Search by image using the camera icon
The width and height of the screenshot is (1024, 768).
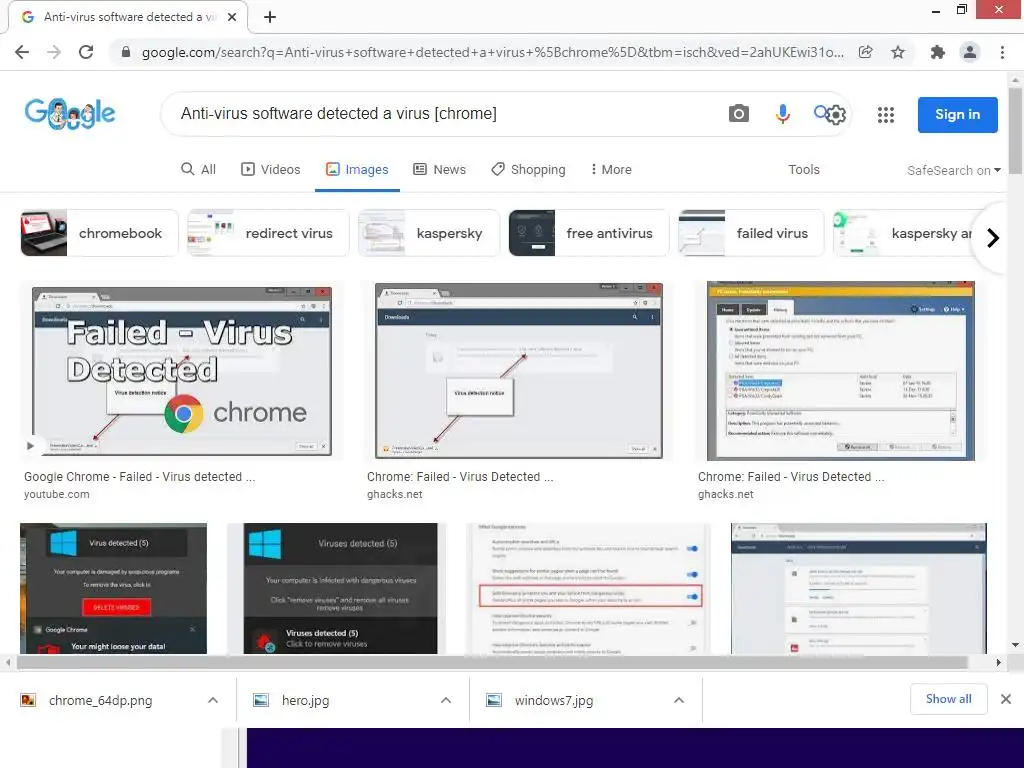pos(739,114)
